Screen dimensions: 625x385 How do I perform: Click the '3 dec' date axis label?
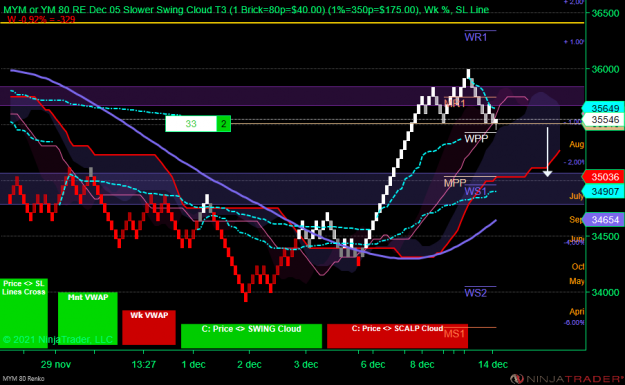(x=306, y=364)
